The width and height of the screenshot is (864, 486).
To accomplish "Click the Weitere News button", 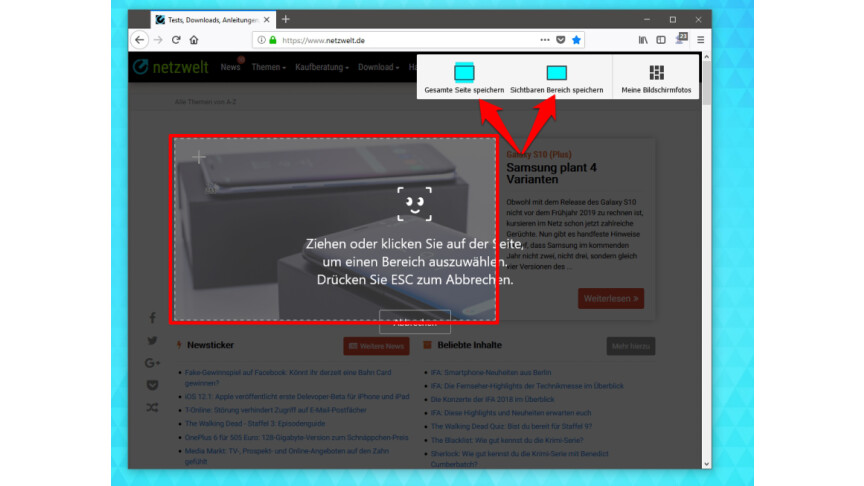I will click(x=376, y=346).
